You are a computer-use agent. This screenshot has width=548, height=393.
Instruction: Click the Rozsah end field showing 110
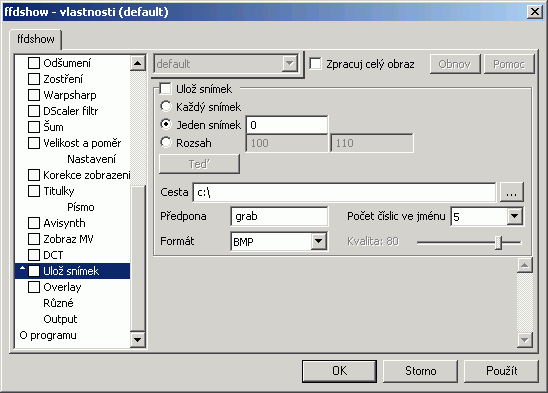pyautogui.click(x=372, y=143)
